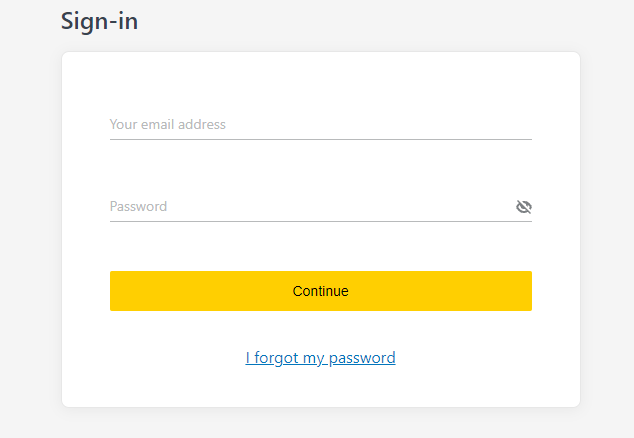Open the 'I forgot my password' link
Screen dimensions: 634x438
tap(320, 357)
